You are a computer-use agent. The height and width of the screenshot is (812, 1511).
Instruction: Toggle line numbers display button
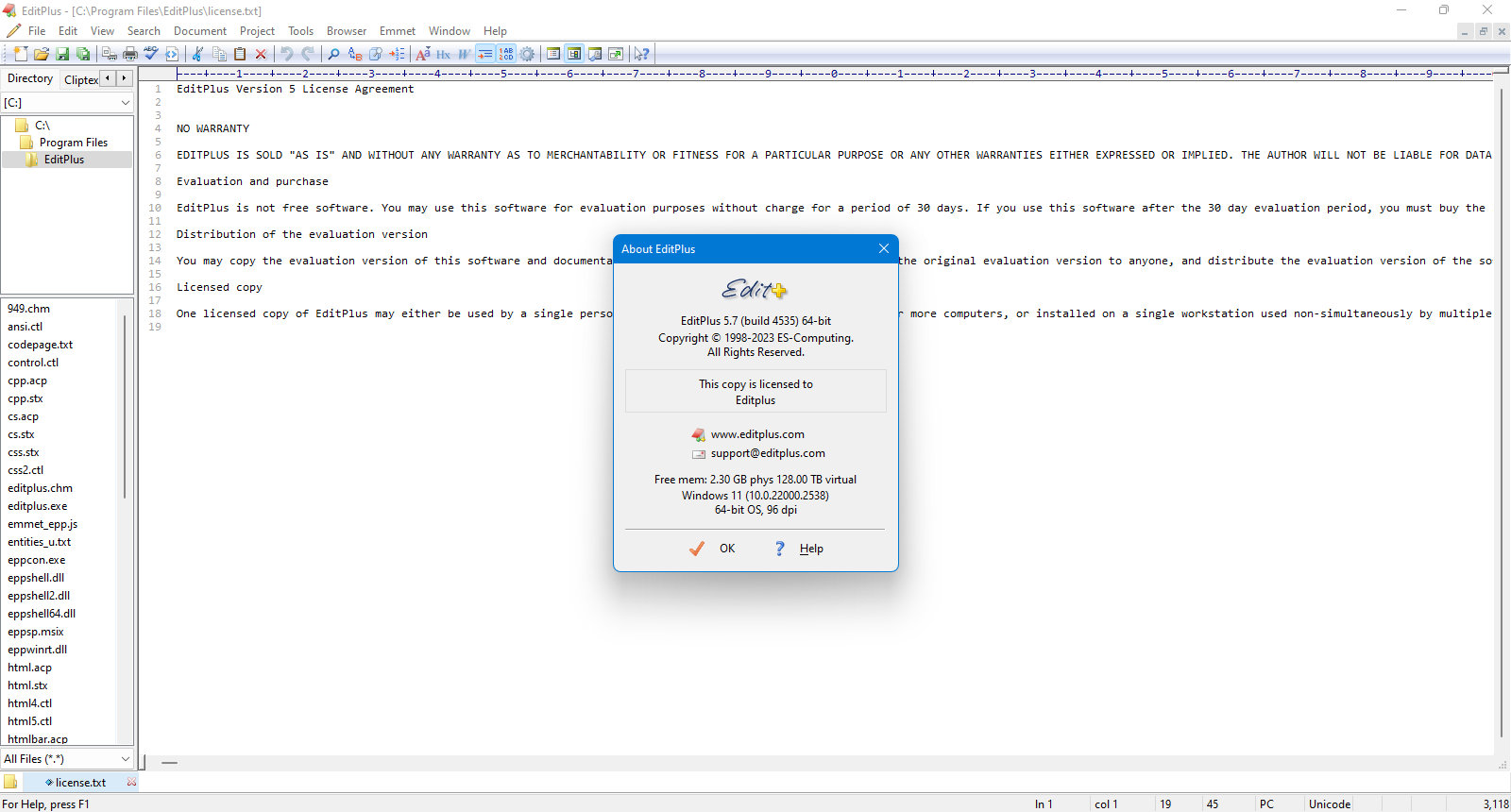click(506, 54)
